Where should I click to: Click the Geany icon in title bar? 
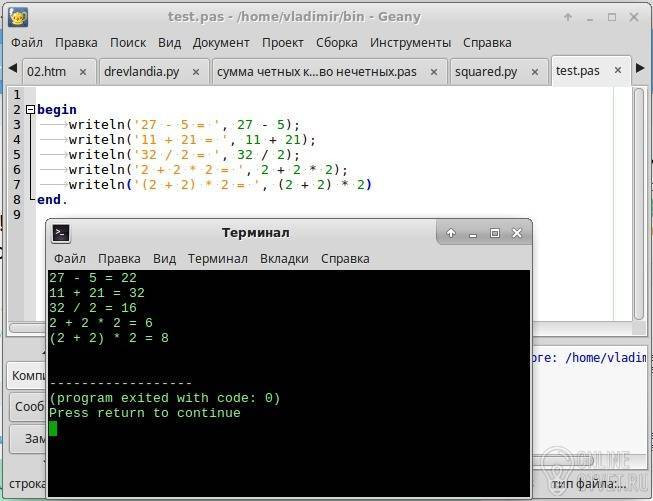pyautogui.click(x=17, y=16)
